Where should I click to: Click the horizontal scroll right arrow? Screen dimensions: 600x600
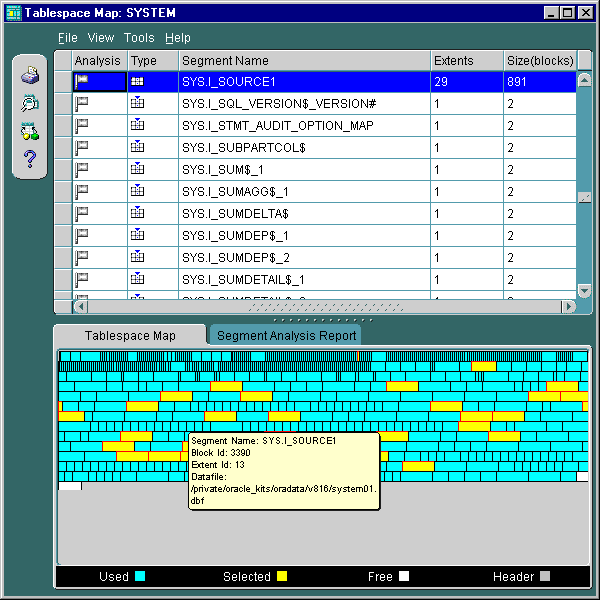pos(569,307)
